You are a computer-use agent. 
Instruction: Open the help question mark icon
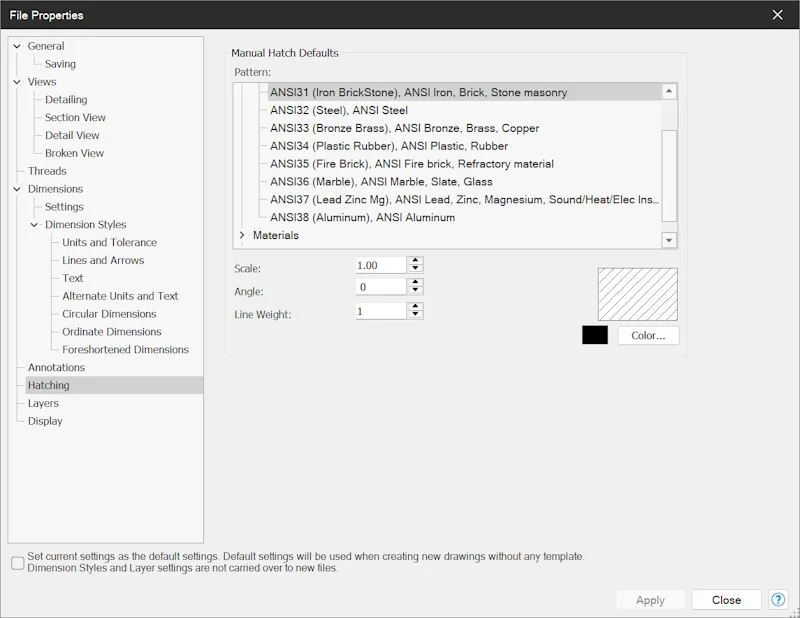(x=778, y=600)
